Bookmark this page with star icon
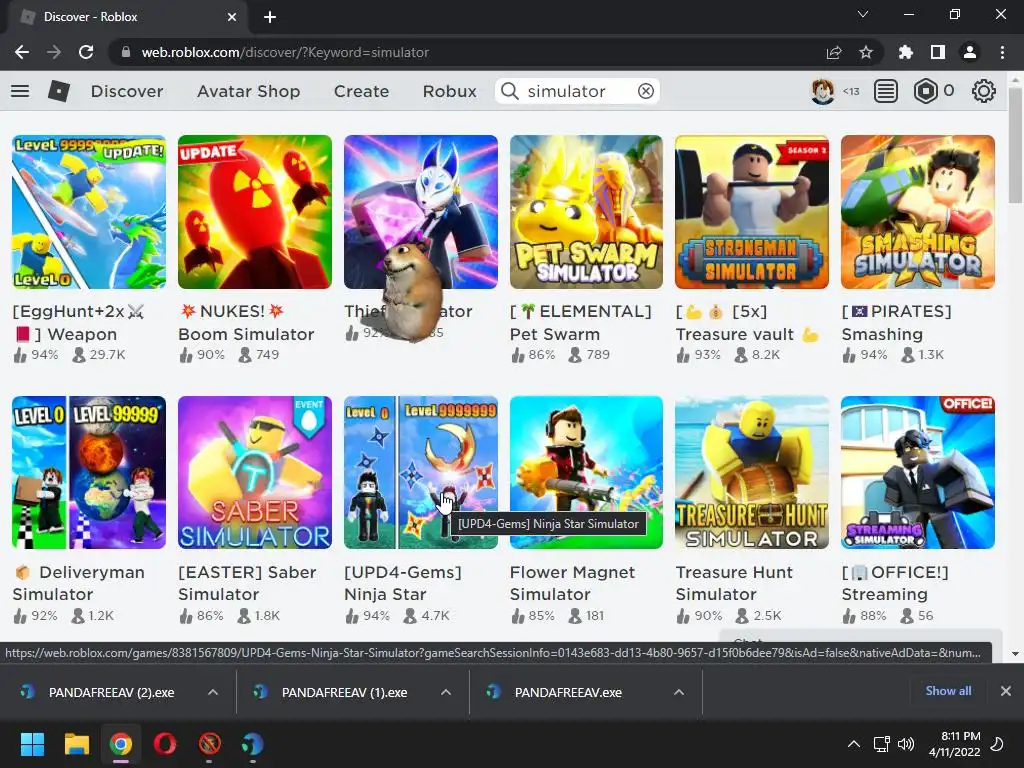Viewport: 1024px width, 768px height. (x=866, y=52)
